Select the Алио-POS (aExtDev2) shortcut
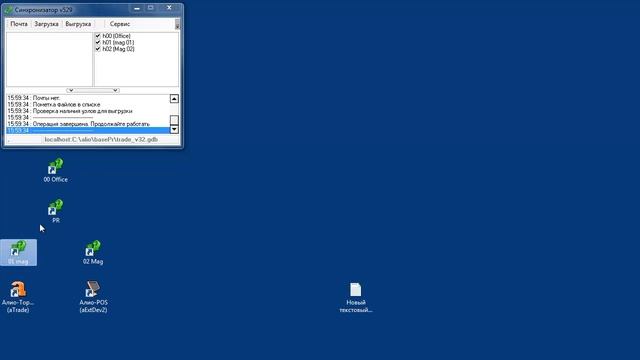Image resolution: width=640 pixels, height=360 pixels. [x=93, y=297]
